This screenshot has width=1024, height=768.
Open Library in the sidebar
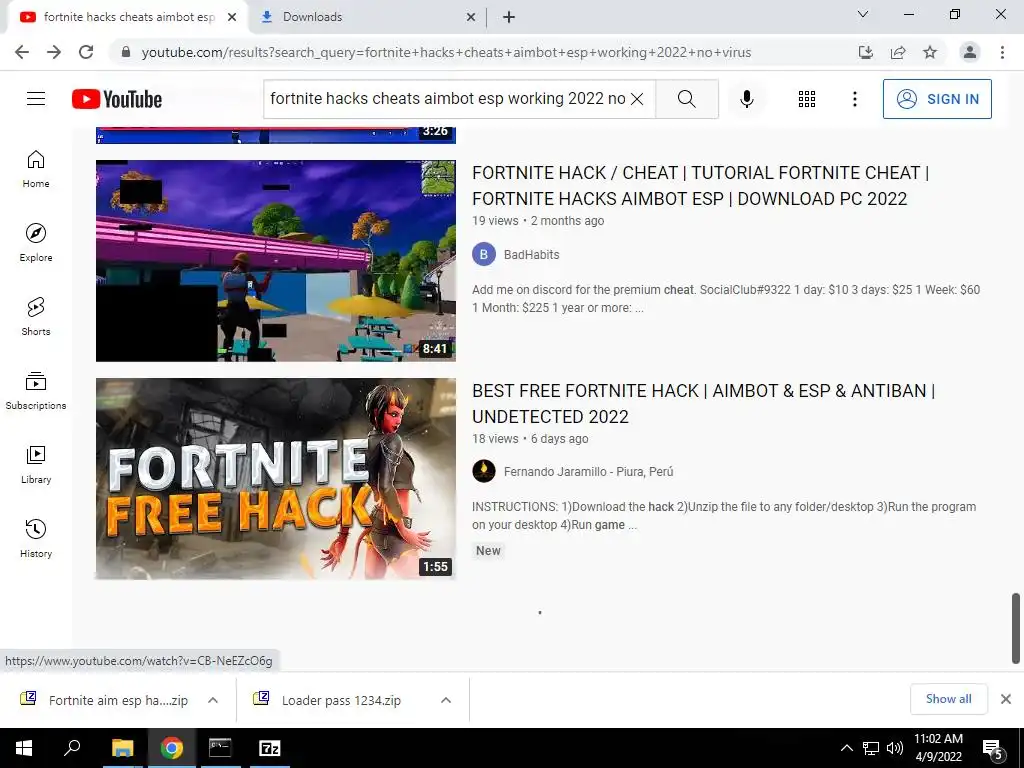(x=36, y=464)
